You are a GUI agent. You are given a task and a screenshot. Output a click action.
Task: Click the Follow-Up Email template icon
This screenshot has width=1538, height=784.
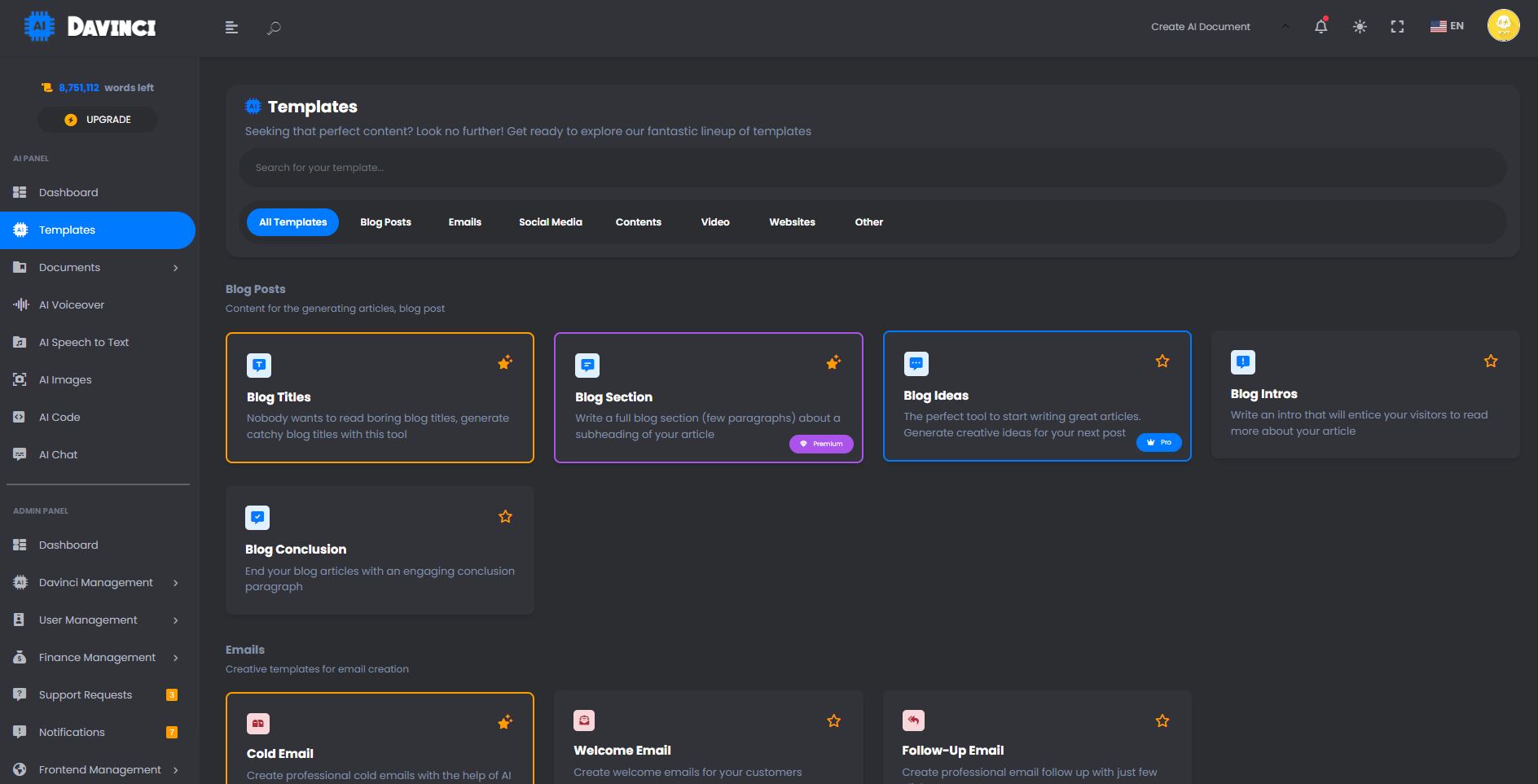[913, 720]
